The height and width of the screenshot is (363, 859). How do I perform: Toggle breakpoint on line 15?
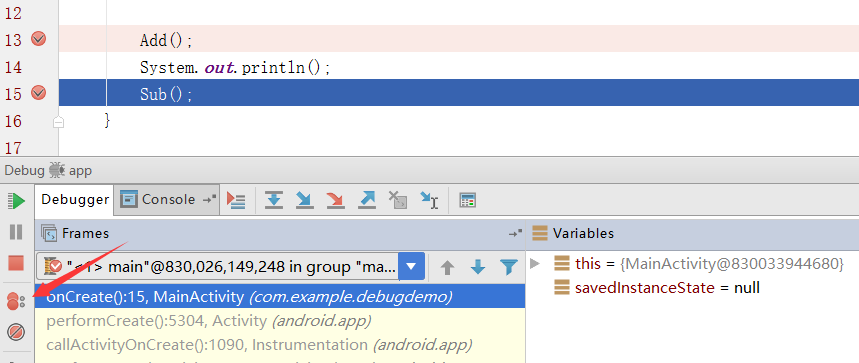click(38, 93)
